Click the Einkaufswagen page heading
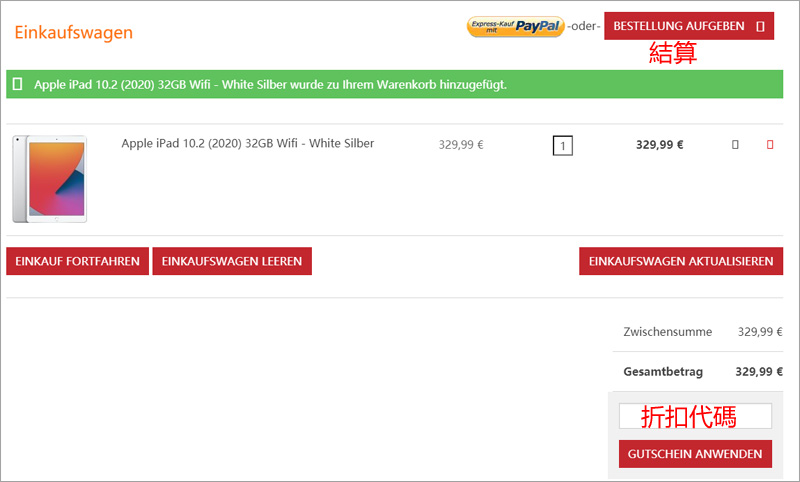This screenshot has height=482, width=800. (73, 32)
